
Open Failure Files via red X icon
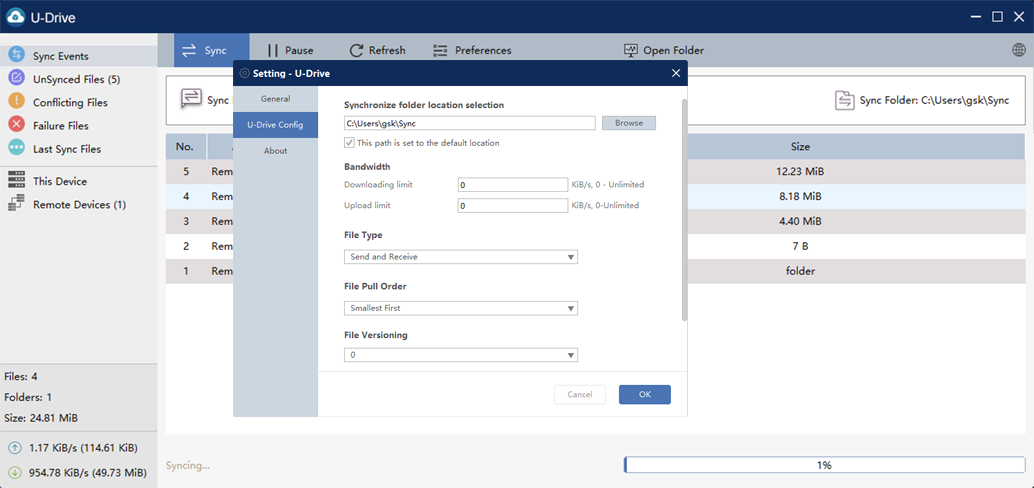click(x=16, y=125)
